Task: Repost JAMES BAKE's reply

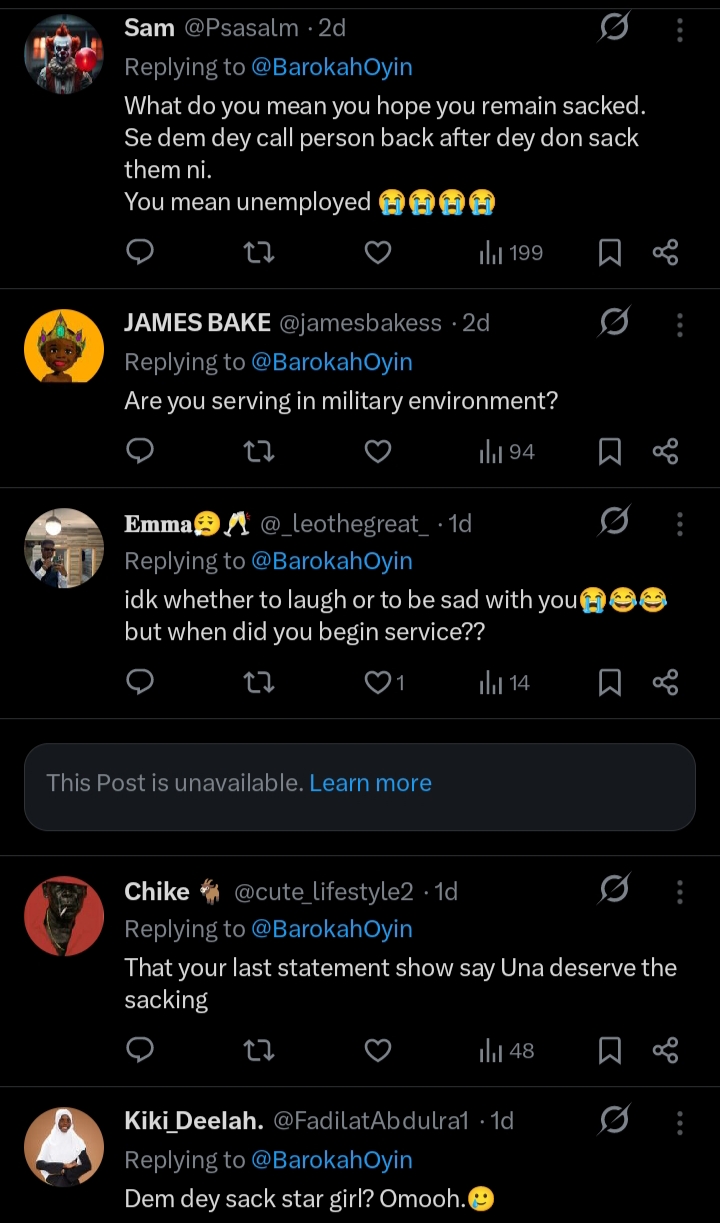Action: [259, 452]
